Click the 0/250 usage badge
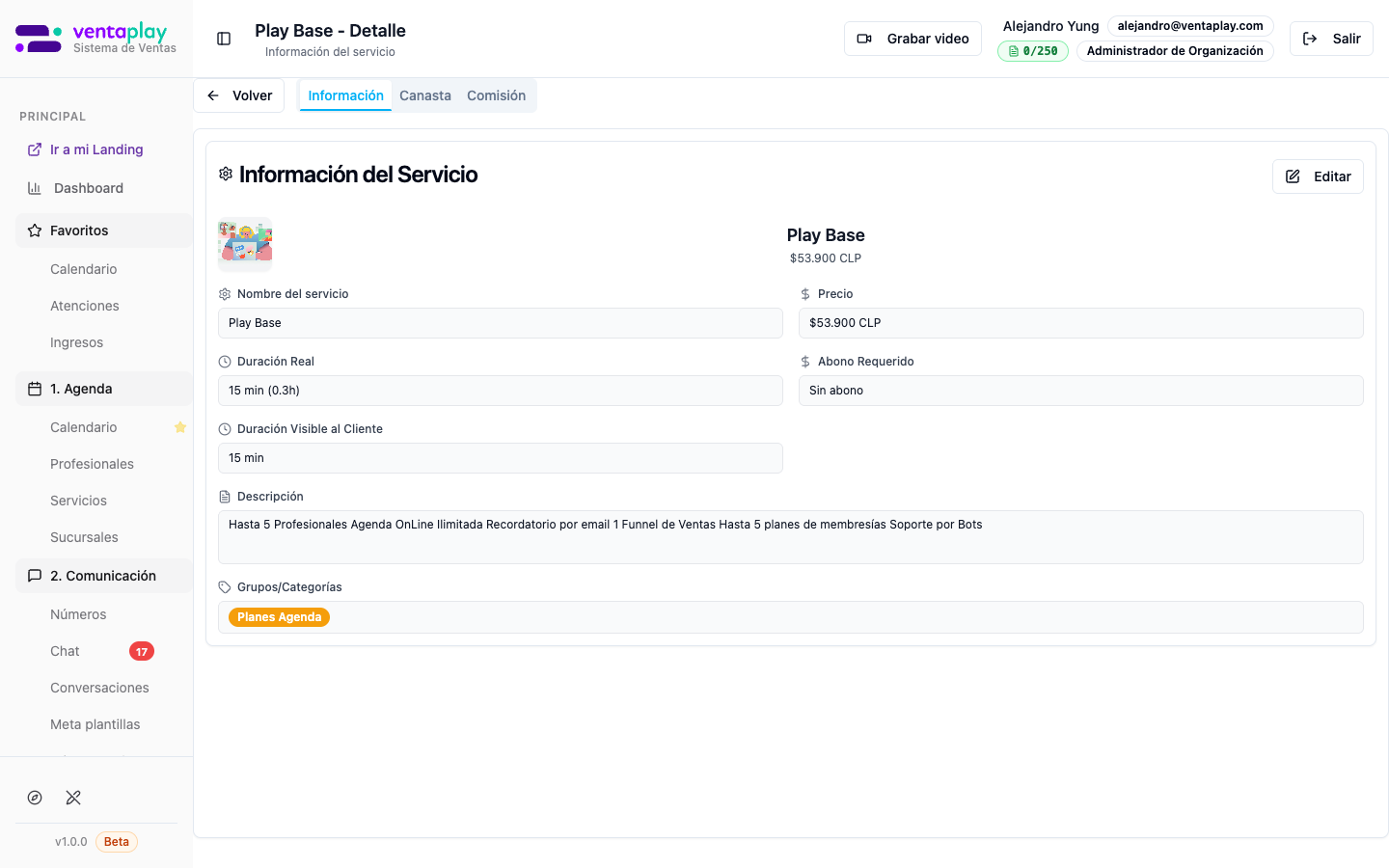 [x=1032, y=50]
